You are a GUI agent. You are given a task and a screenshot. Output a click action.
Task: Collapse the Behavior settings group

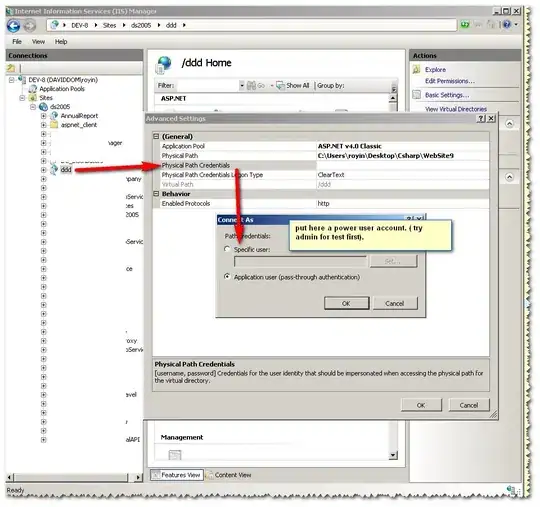point(156,194)
